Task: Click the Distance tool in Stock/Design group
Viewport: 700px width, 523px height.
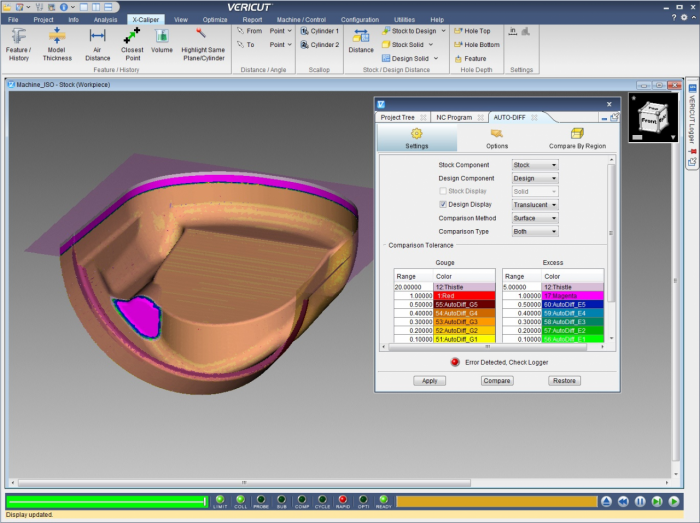Action: 361,40
